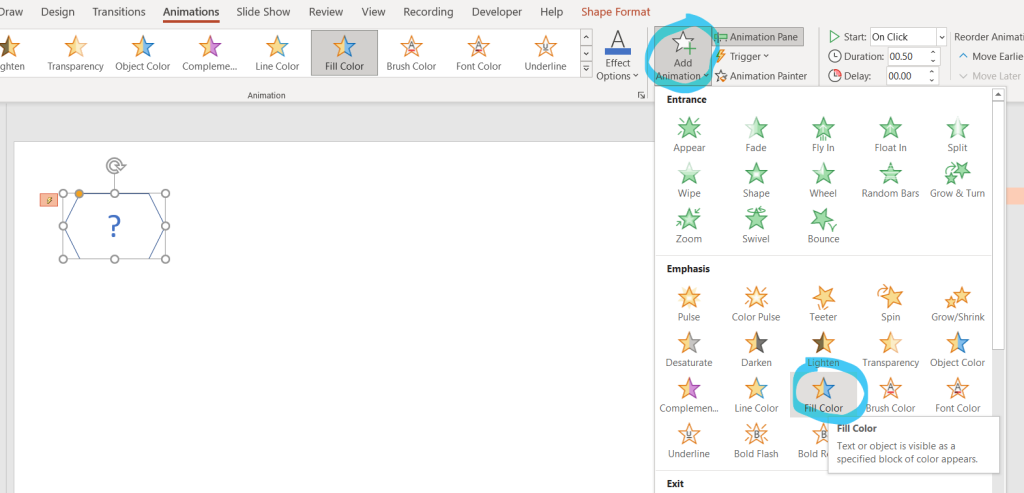
Task: Apply the Teeter emphasis effect
Action: click(823, 303)
